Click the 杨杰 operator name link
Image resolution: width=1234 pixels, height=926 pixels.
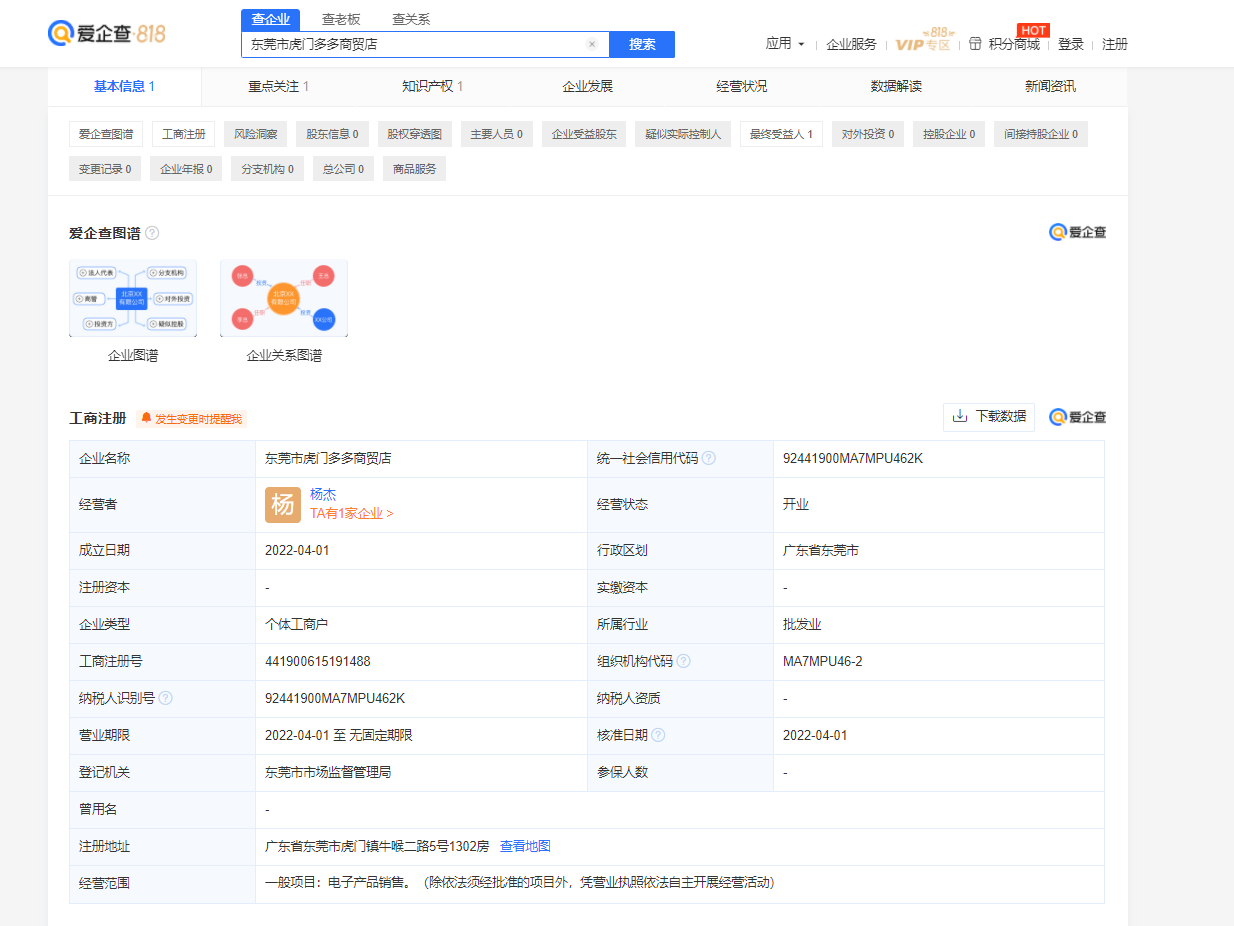click(325, 494)
